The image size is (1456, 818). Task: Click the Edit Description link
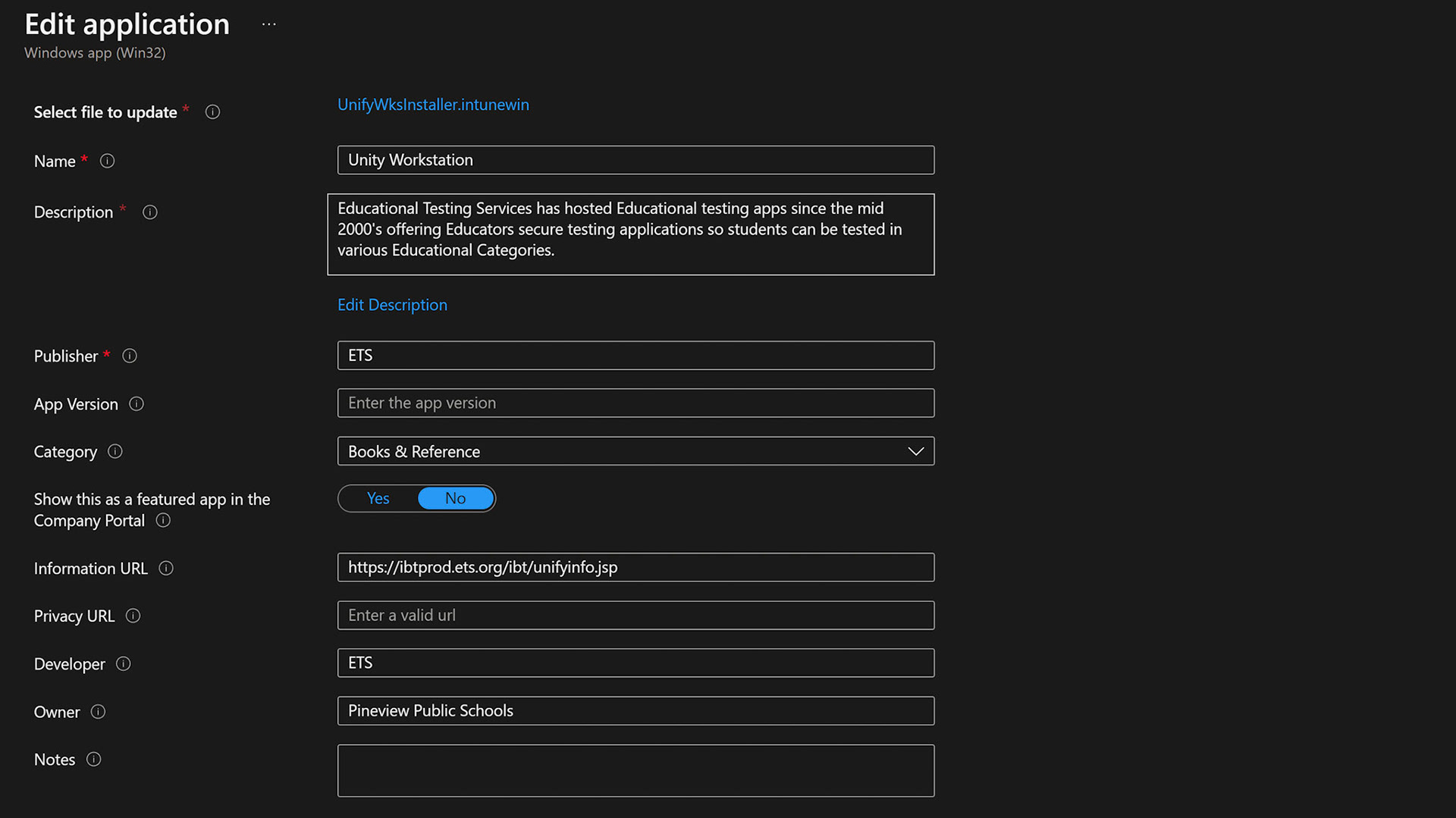392,305
